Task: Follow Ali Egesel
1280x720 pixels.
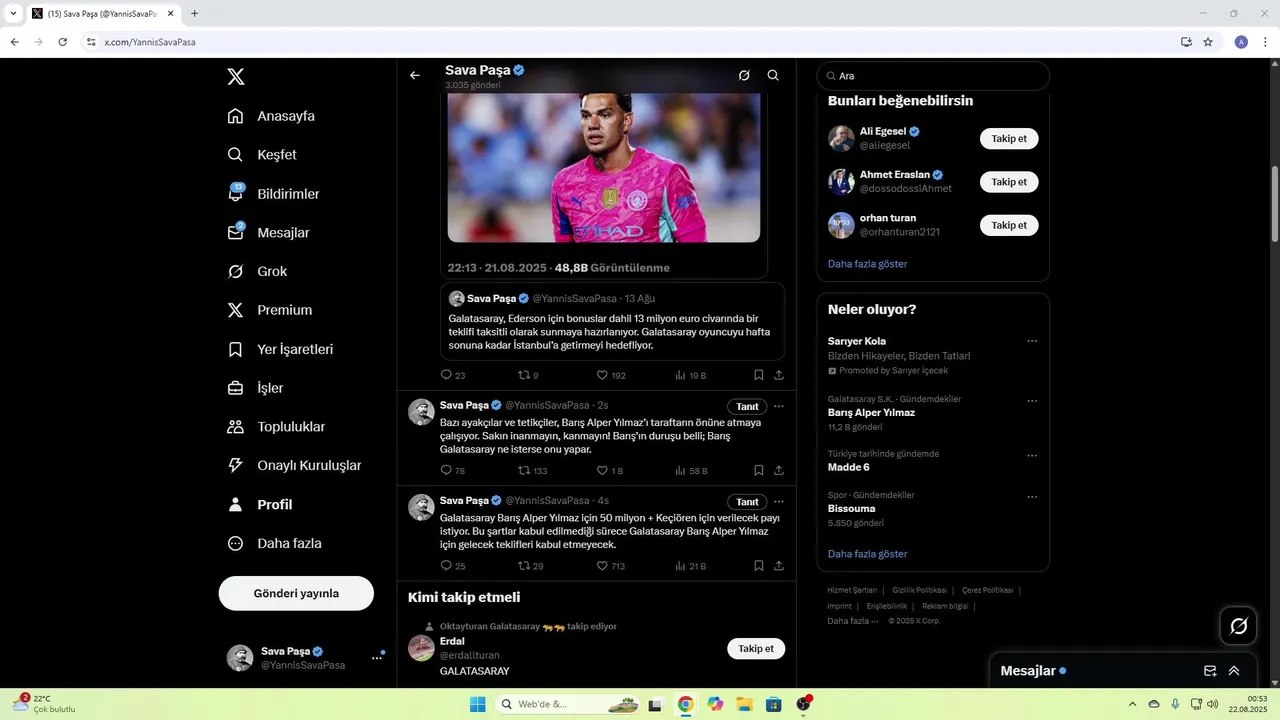Action: (x=1009, y=139)
